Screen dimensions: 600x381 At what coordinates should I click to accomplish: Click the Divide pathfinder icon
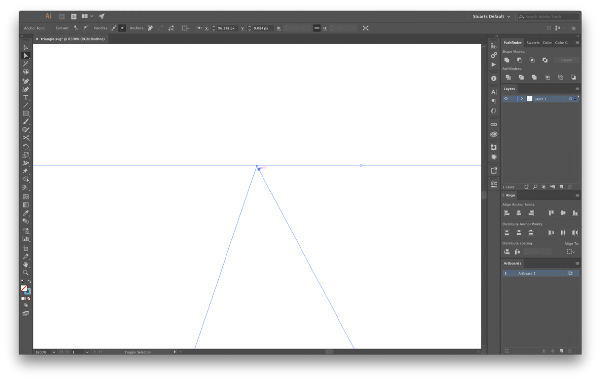pyautogui.click(x=508, y=77)
